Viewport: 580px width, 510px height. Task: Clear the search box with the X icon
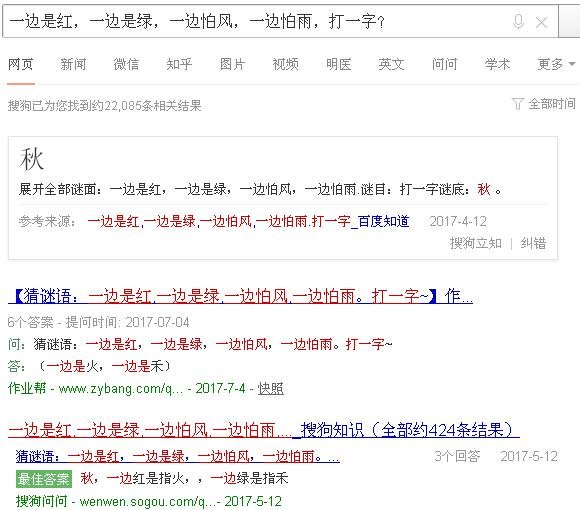click(x=542, y=23)
